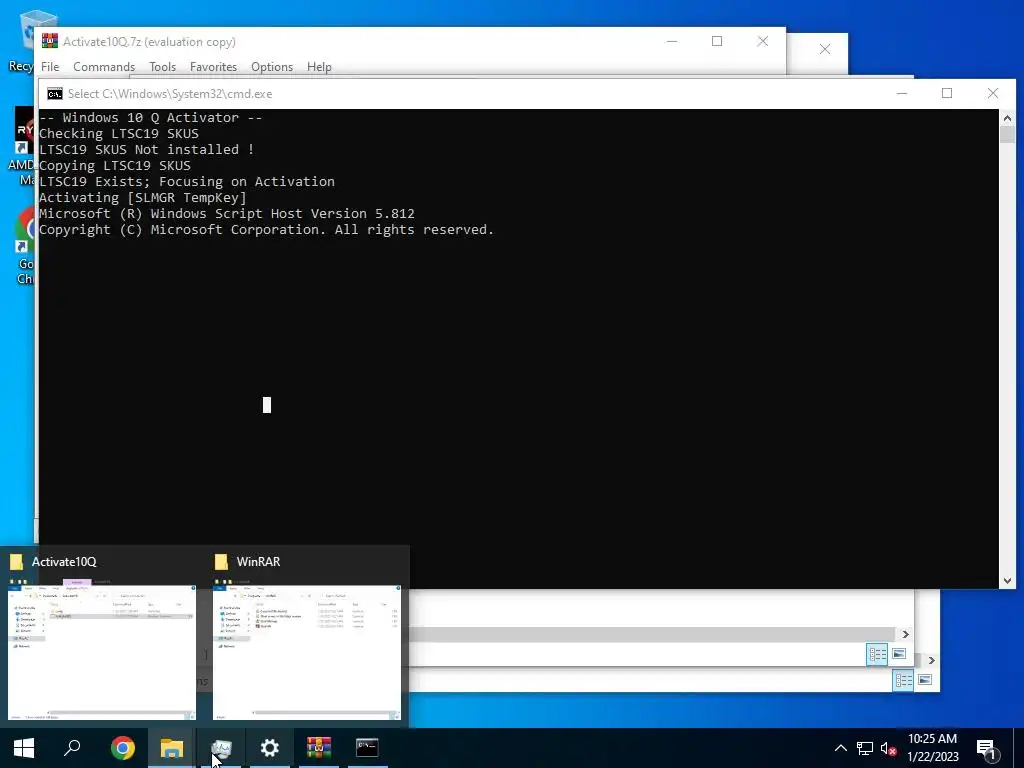Show hidden system tray icons

(840, 748)
